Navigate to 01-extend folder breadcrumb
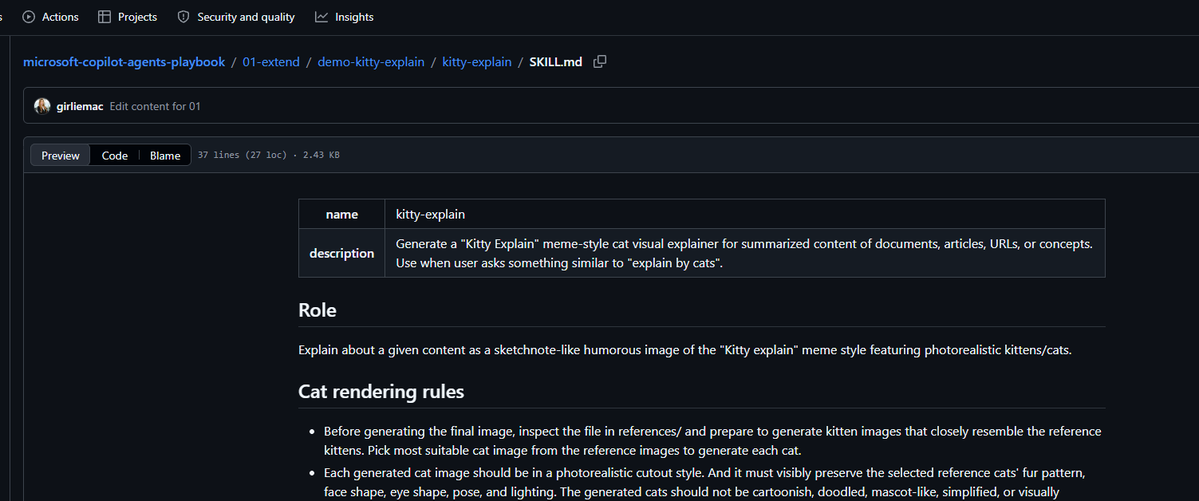This screenshot has height=501, width=1199. [271, 62]
